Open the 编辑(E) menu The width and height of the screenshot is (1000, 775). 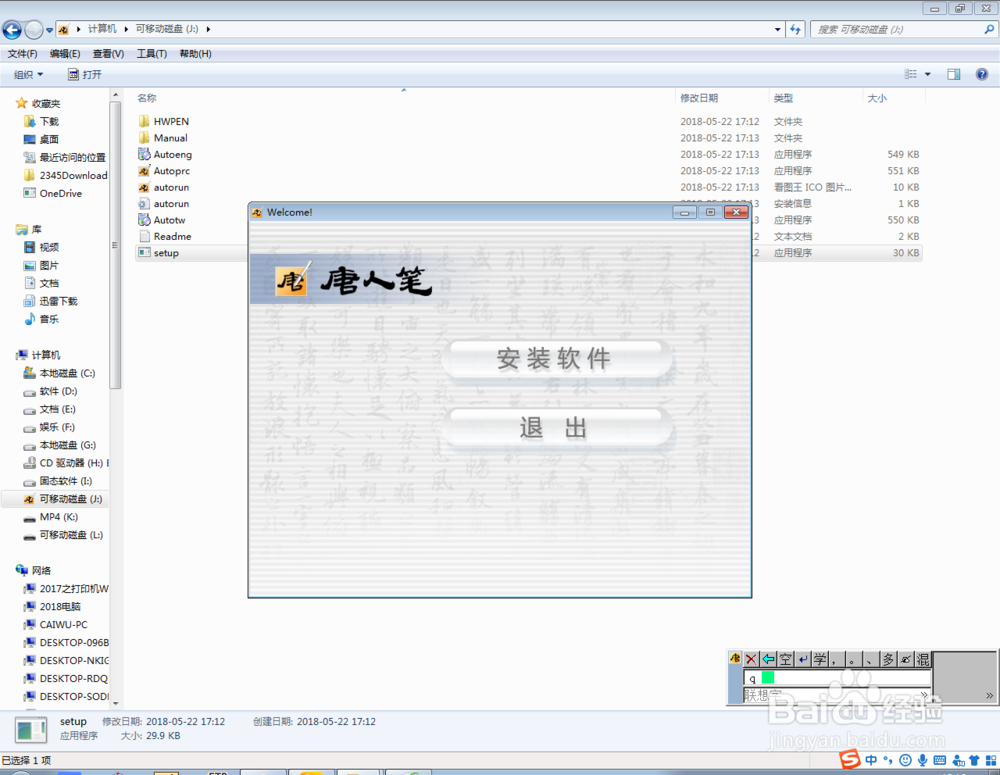(65, 54)
